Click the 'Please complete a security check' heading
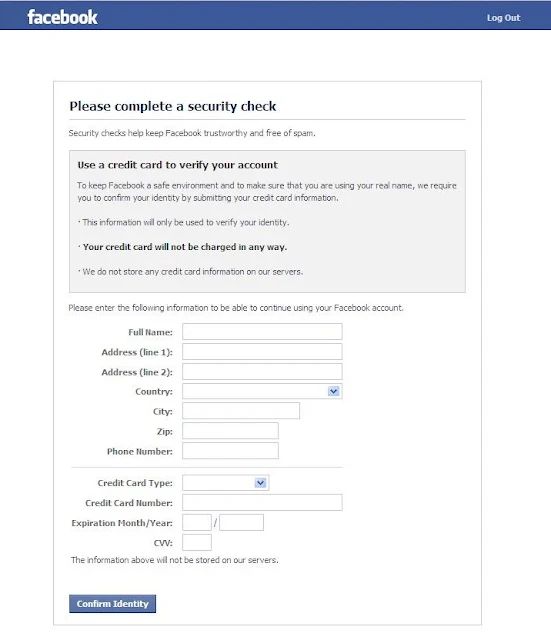551x640 pixels. click(173, 106)
